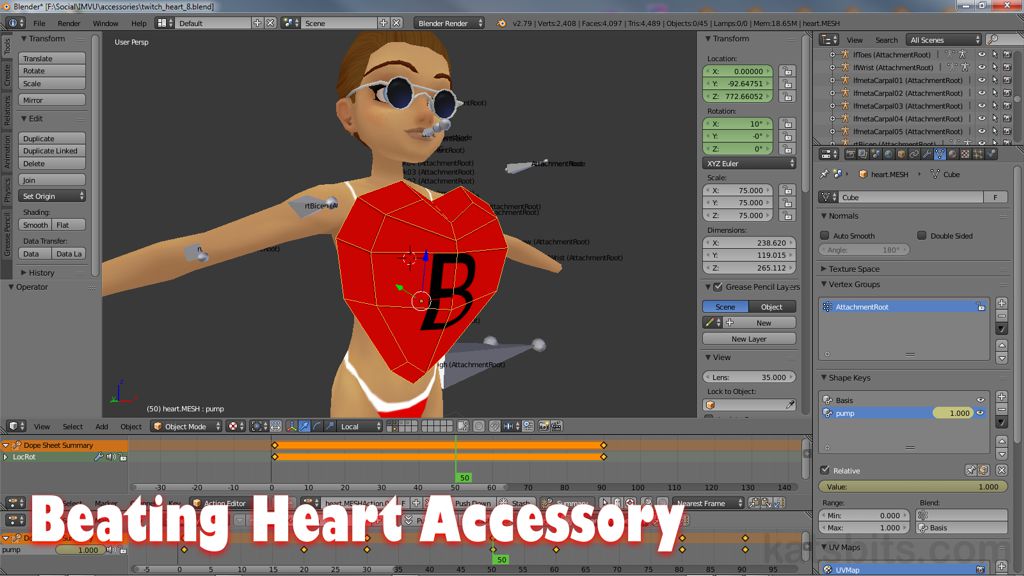Viewport: 1024px width, 576px height.
Task: Remove the selected shape key with minus
Action: [1002, 409]
